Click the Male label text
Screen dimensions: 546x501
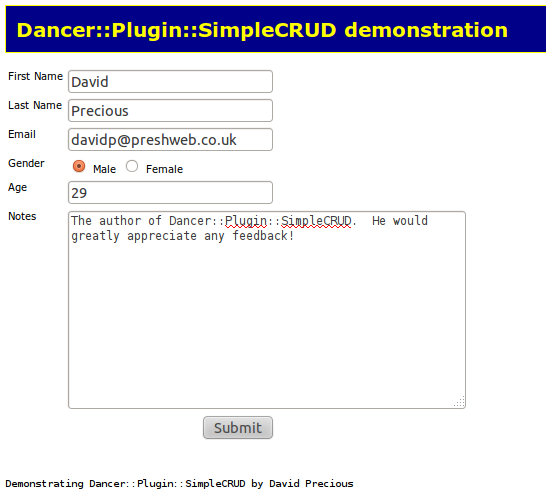click(x=104, y=169)
